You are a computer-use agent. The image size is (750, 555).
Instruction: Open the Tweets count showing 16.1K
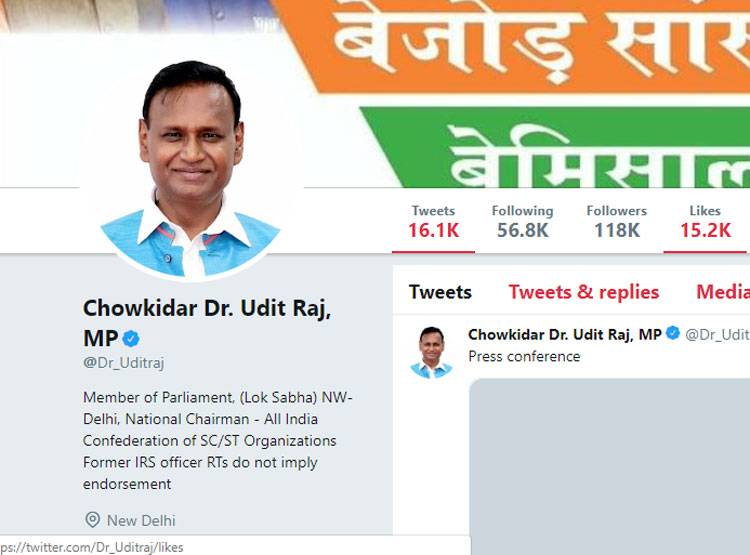point(433,222)
